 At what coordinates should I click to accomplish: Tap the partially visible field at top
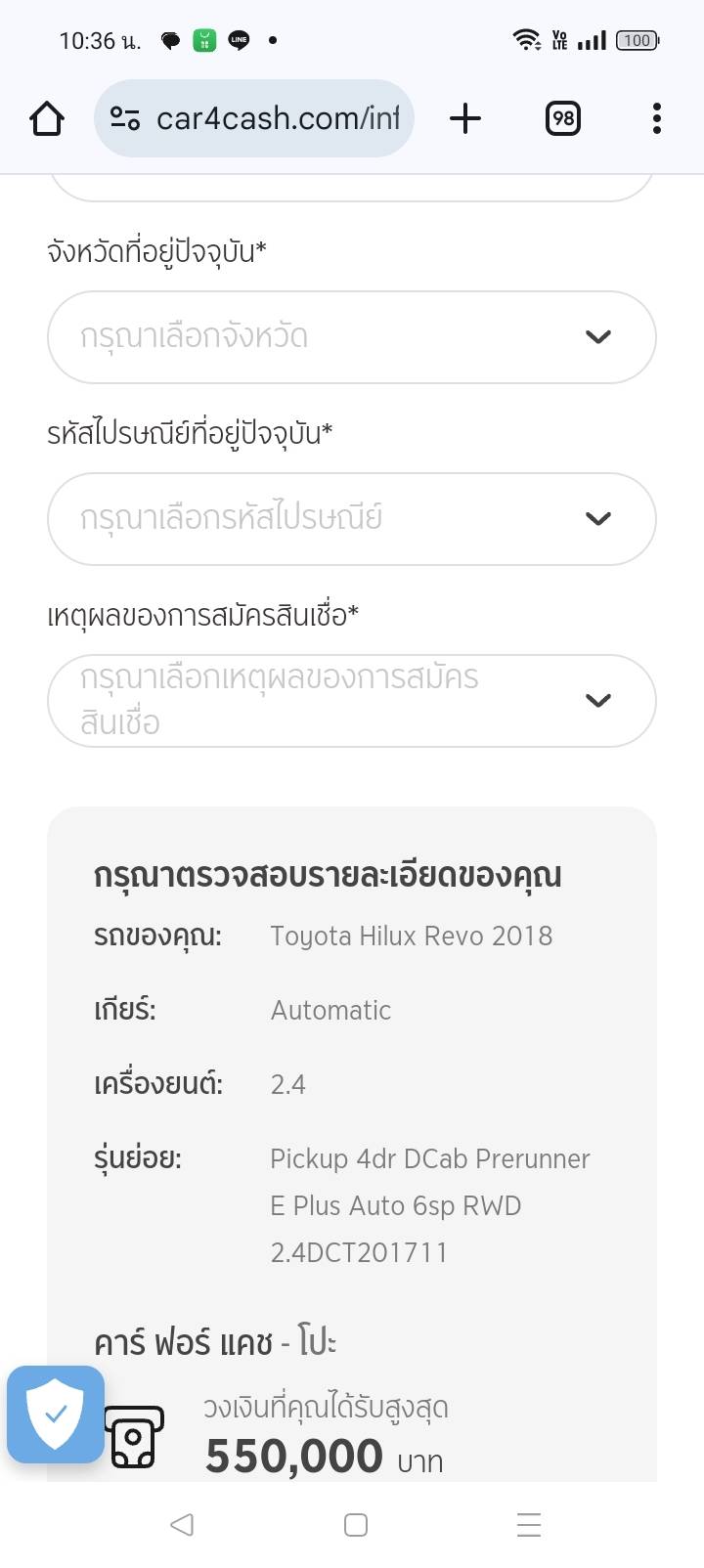(x=352, y=188)
